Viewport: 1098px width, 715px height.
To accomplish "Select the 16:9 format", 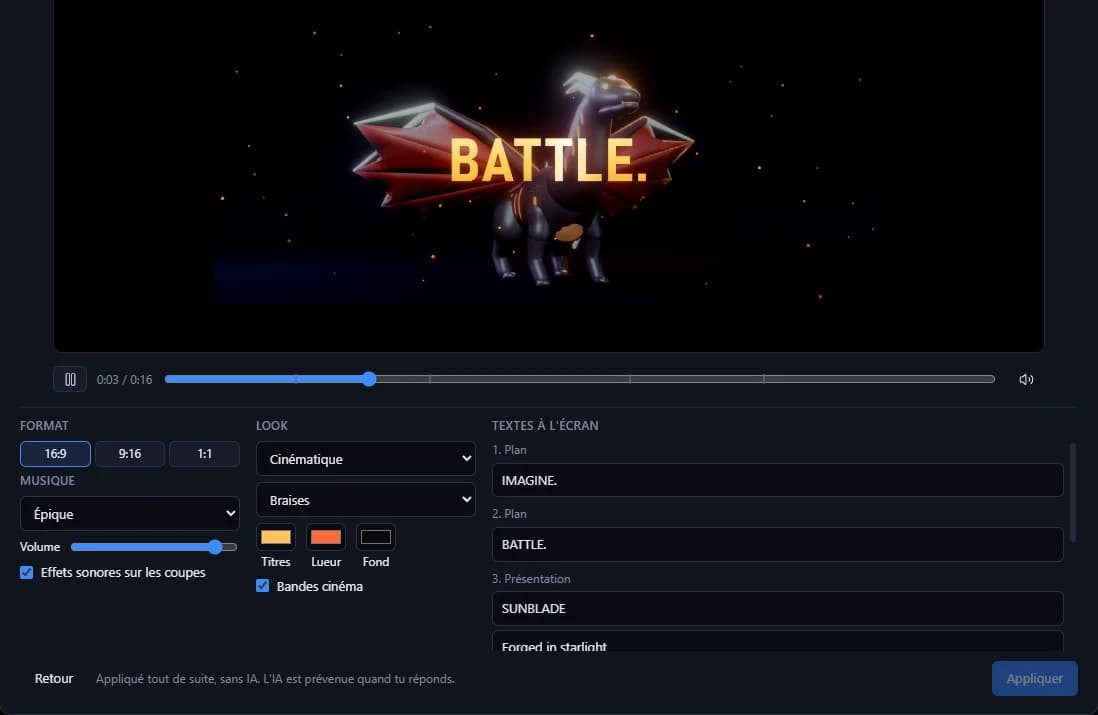I will (x=55, y=454).
